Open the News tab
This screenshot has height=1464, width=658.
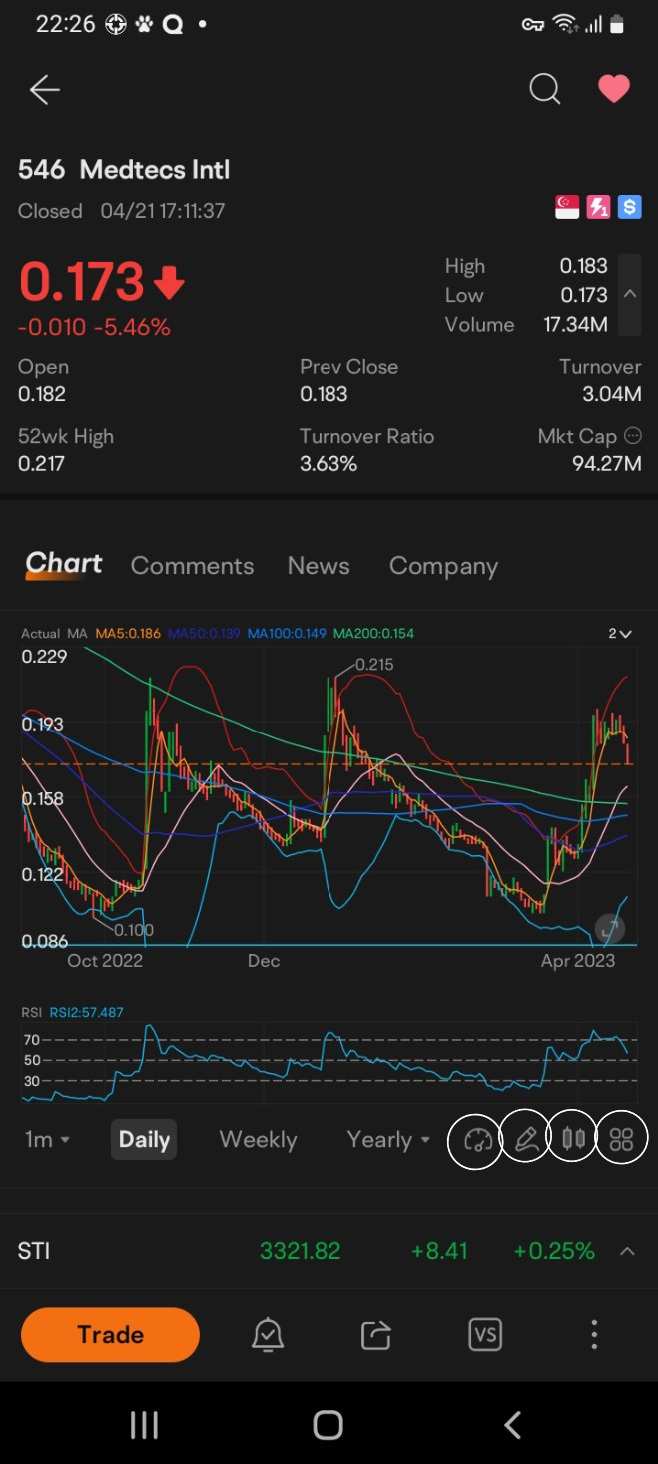319,566
